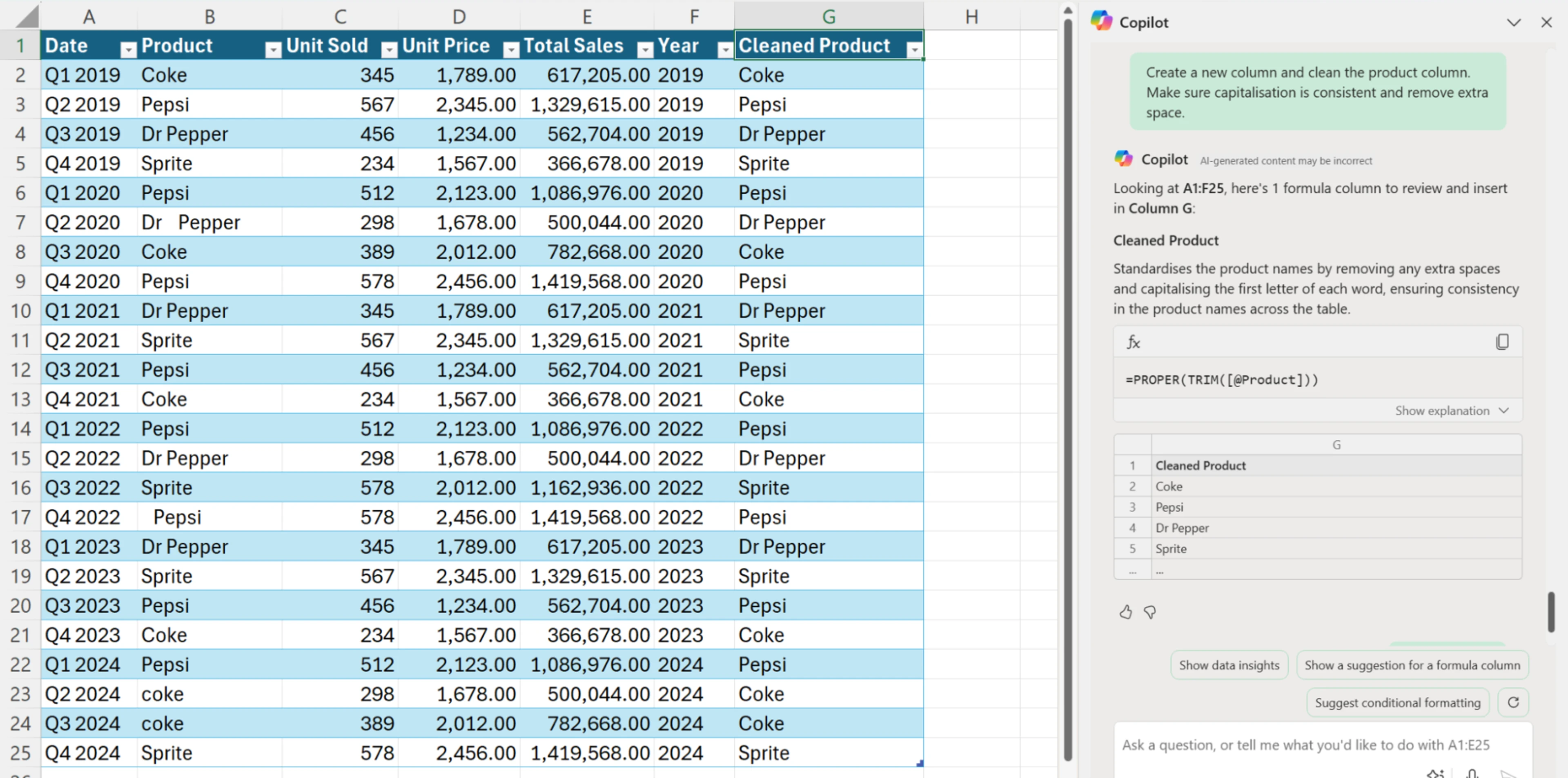Click the Cleaned Product header cell G1
Image resolution: width=1568 pixels, height=778 pixels.
(x=829, y=45)
